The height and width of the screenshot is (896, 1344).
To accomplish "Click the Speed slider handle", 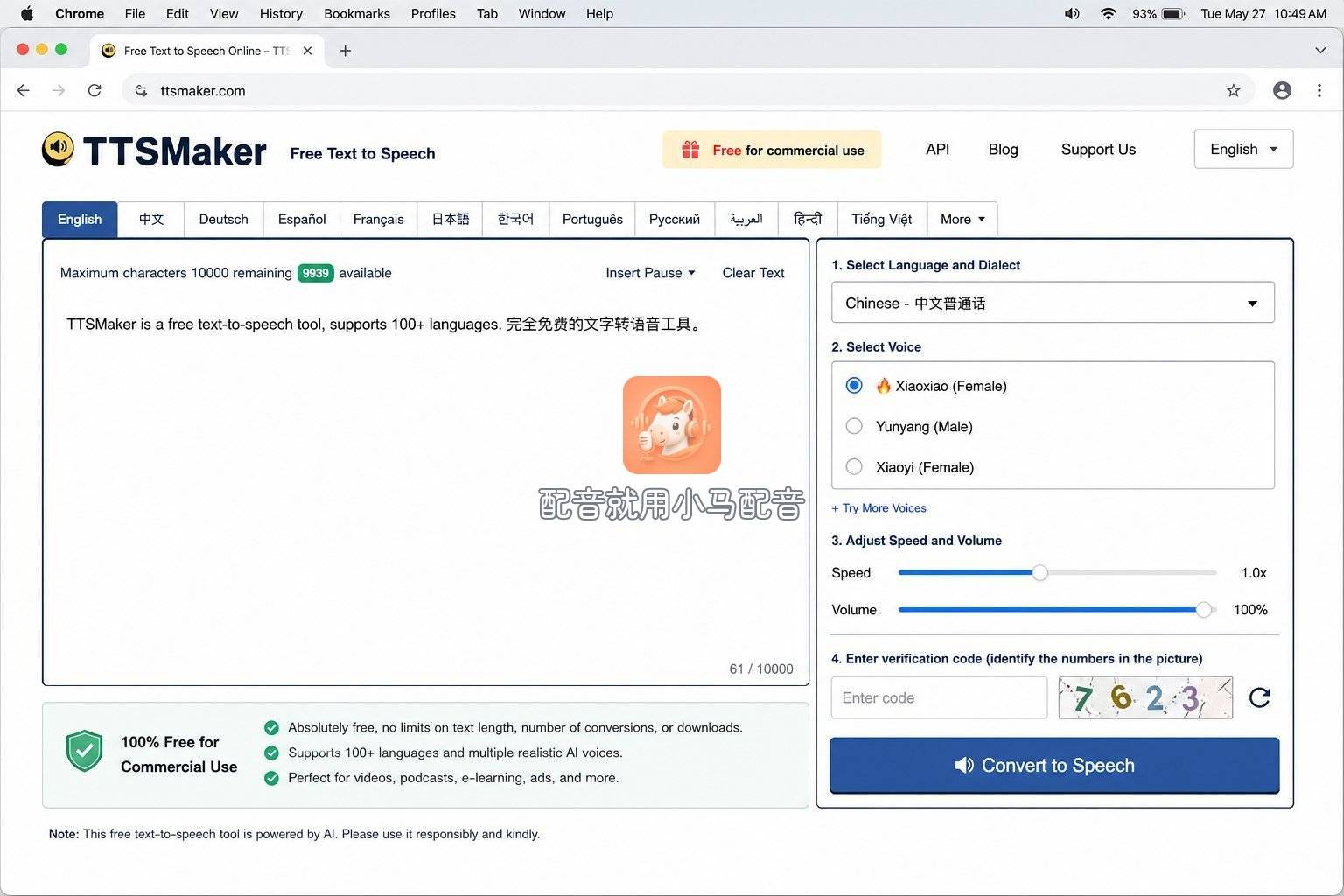I will click(1039, 573).
